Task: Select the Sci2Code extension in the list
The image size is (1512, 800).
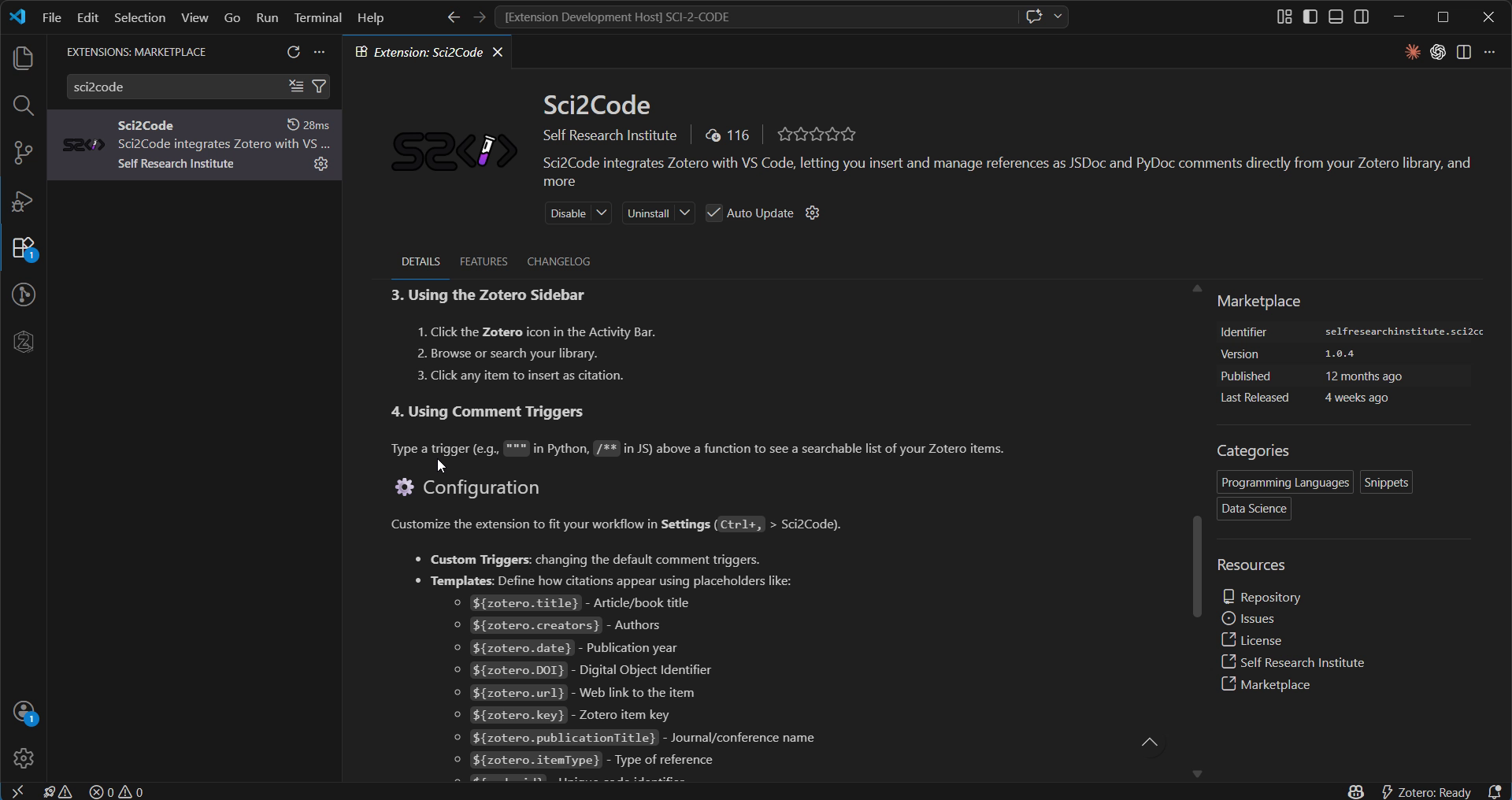Action: tap(195, 145)
